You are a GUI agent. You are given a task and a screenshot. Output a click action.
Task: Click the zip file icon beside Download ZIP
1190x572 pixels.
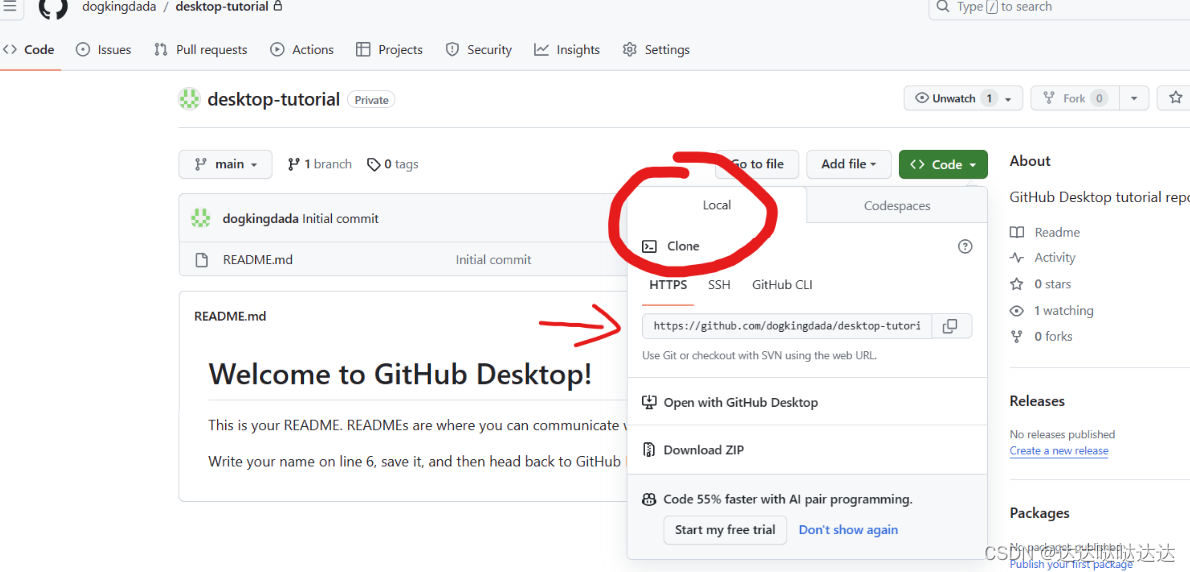pyautogui.click(x=649, y=450)
